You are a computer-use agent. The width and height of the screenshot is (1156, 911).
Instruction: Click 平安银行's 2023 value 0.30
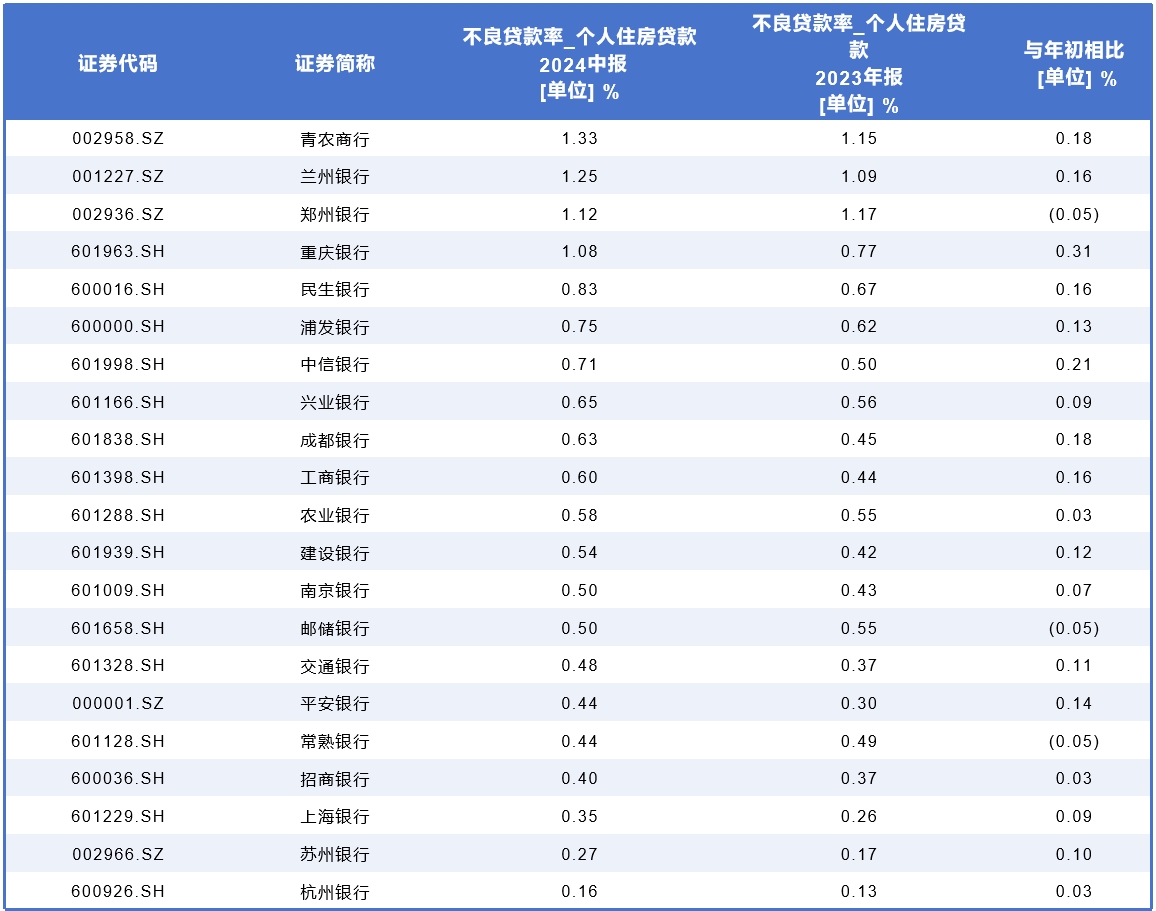point(859,703)
